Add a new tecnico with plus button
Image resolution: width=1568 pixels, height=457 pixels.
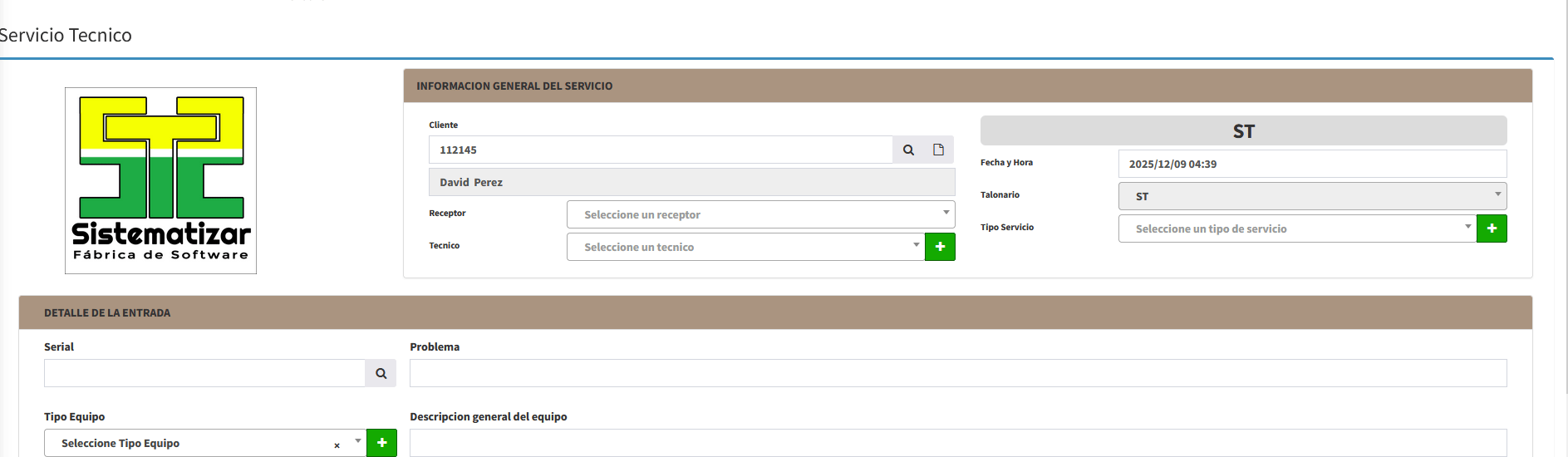pos(940,247)
